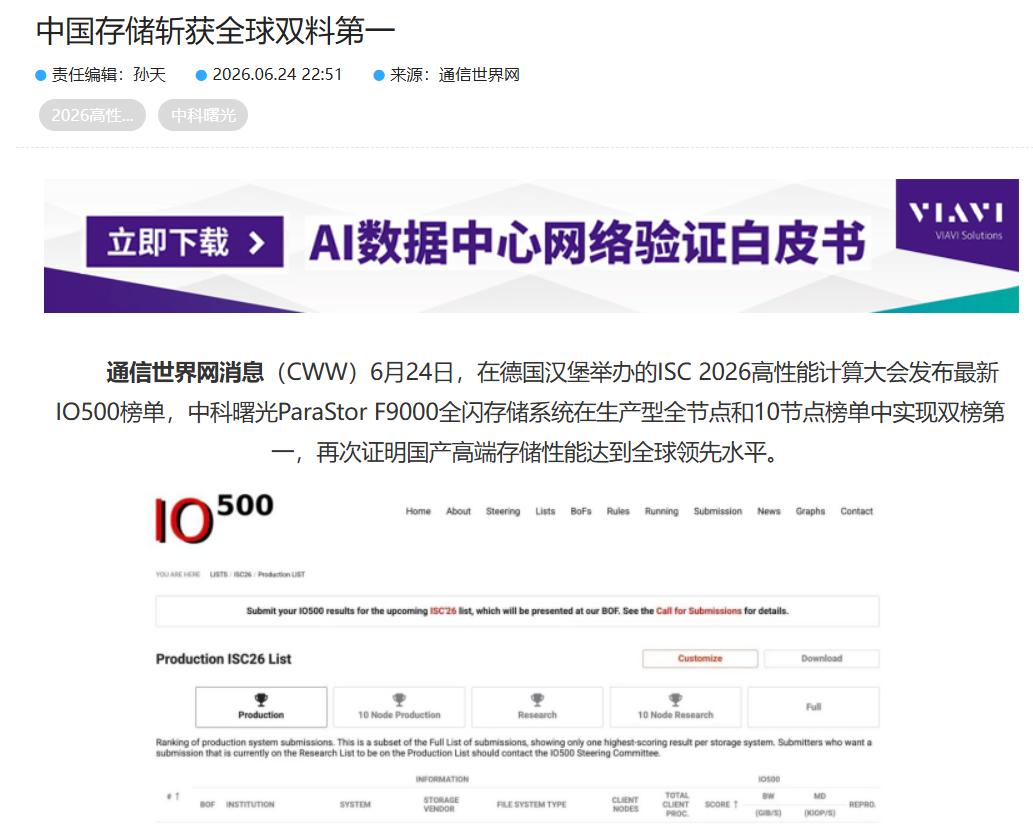Click the VIAVI Solutions logo
Viewport: 1033px width, 825px height.
(957, 221)
